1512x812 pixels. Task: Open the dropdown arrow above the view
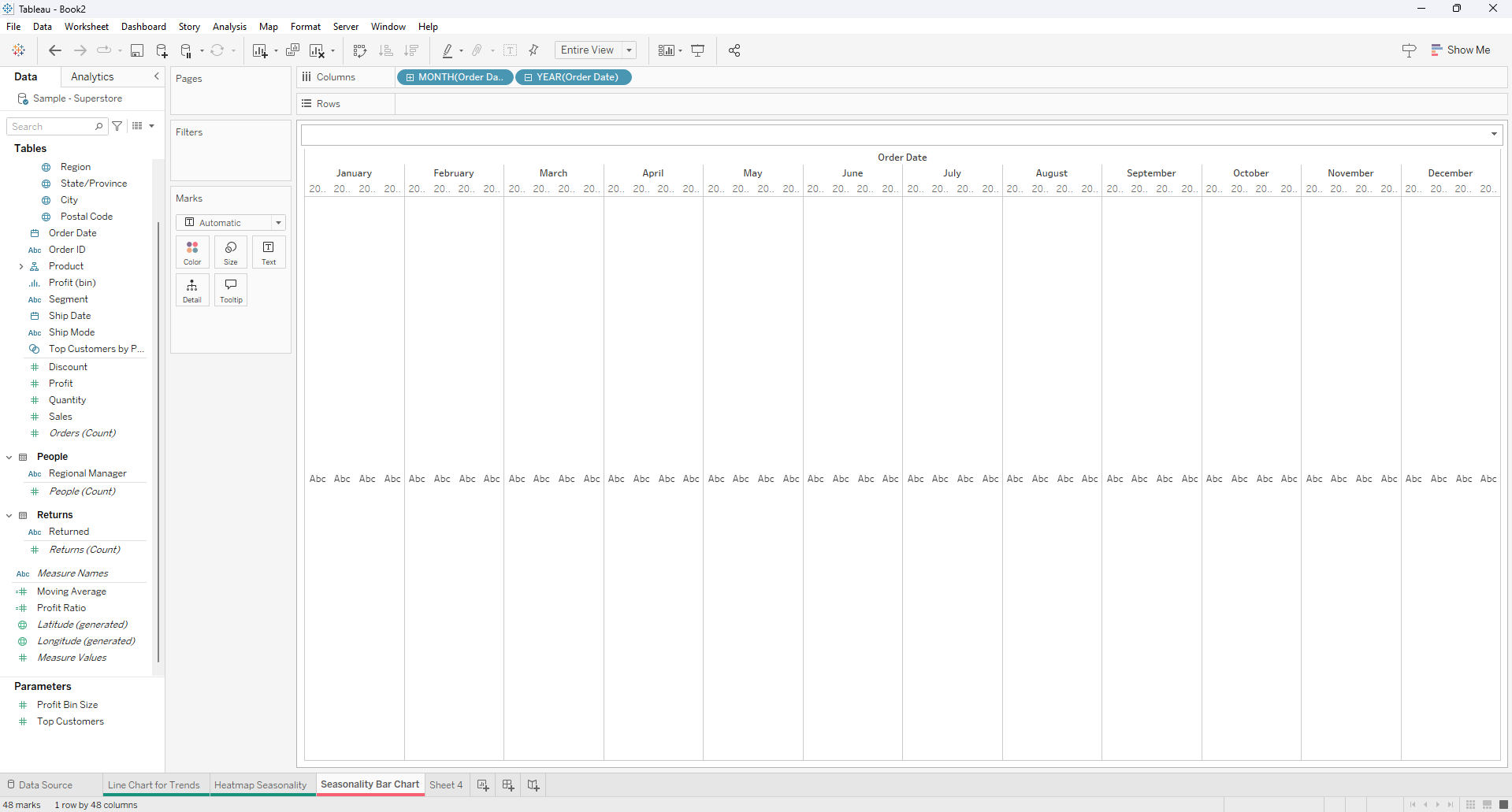click(x=1494, y=134)
